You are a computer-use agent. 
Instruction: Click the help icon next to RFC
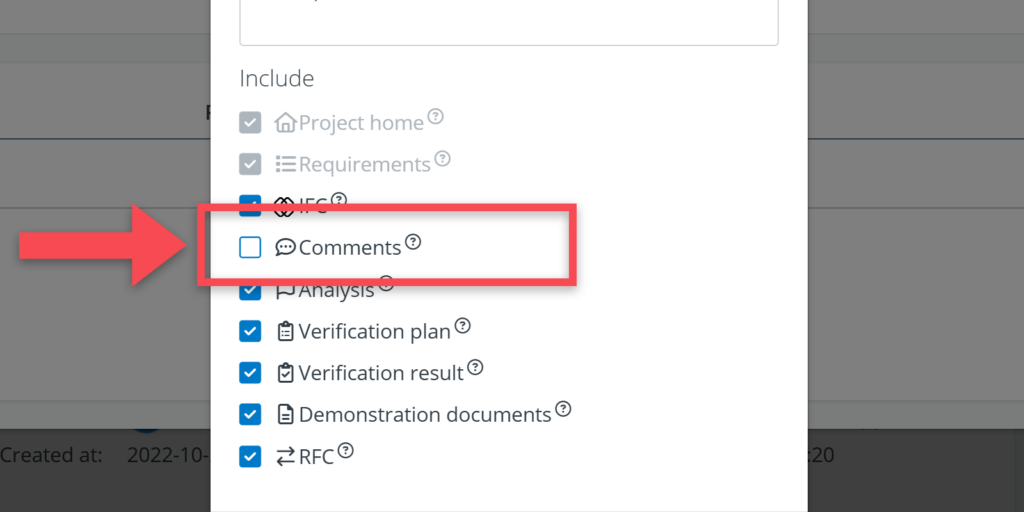(x=346, y=451)
